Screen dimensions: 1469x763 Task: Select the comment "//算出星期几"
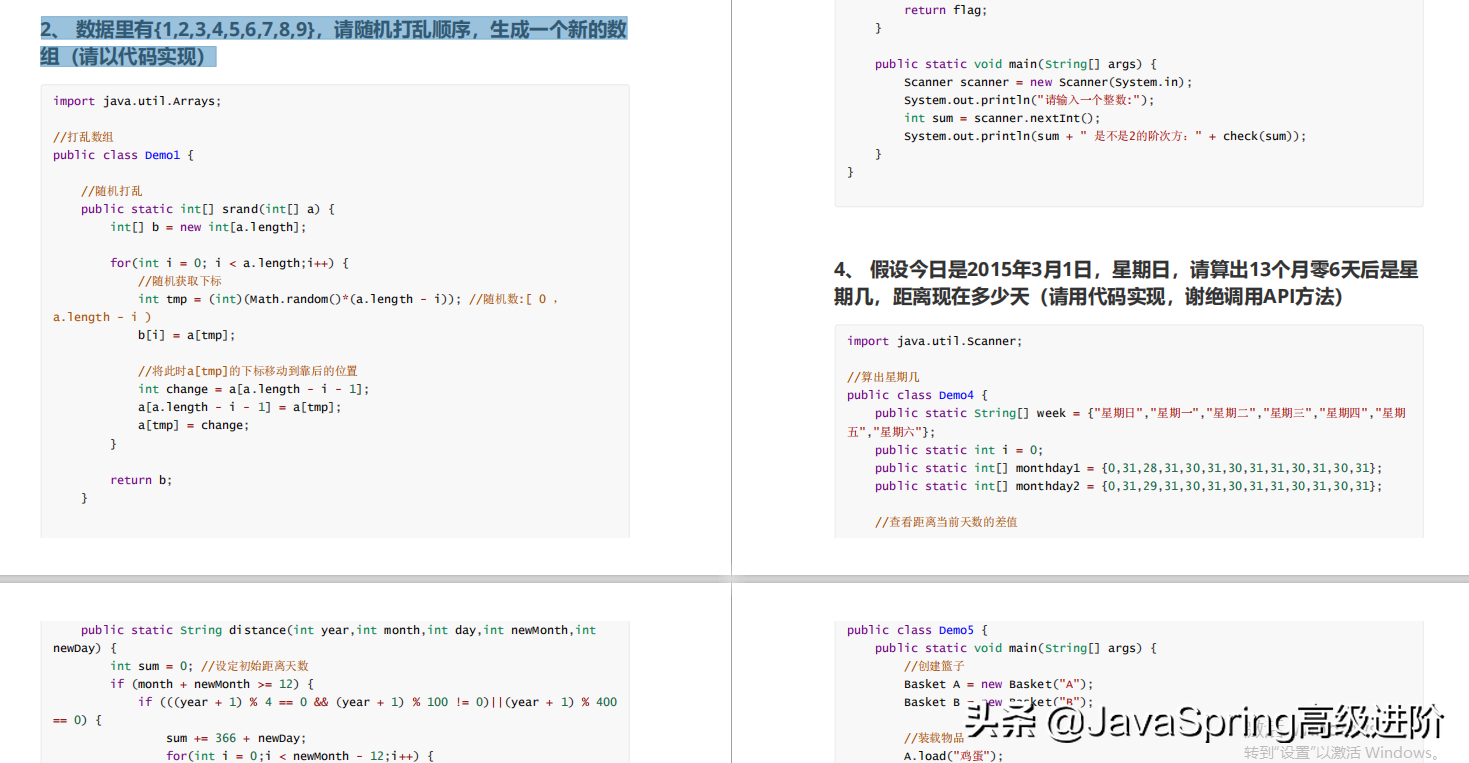[883, 377]
